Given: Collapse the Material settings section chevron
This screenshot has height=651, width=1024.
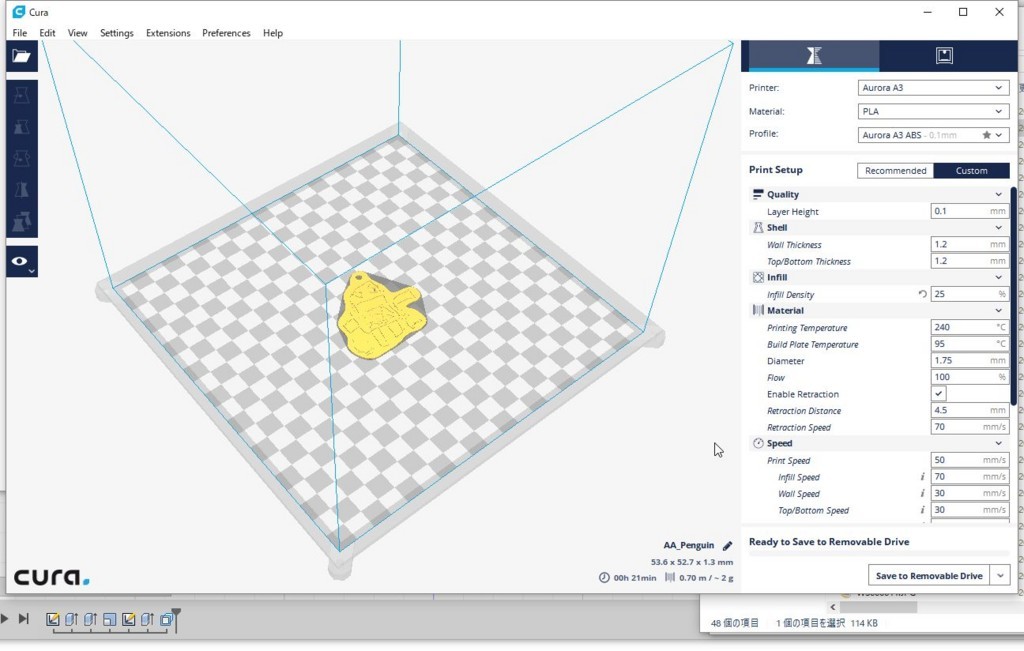Looking at the screenshot, I should click(998, 310).
